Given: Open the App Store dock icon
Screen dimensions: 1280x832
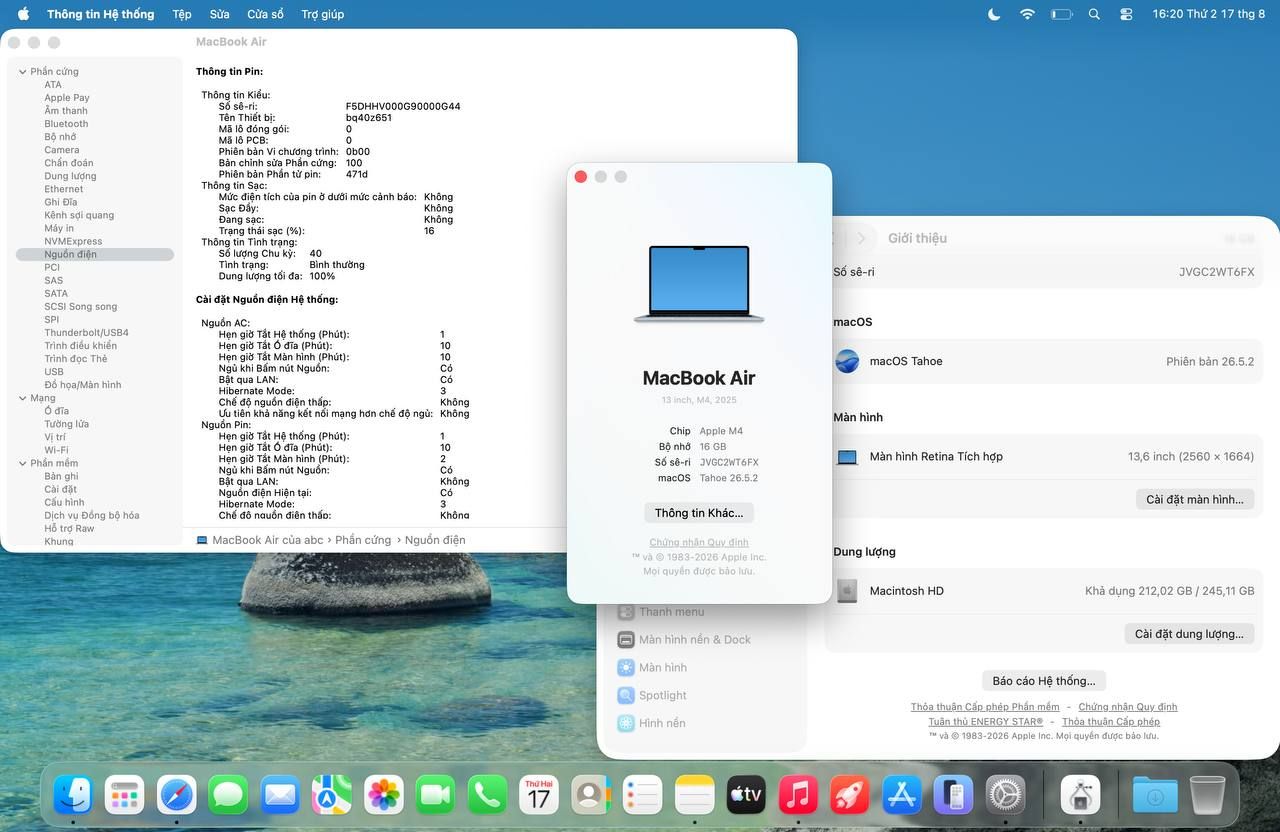Looking at the screenshot, I should pyautogui.click(x=902, y=796).
